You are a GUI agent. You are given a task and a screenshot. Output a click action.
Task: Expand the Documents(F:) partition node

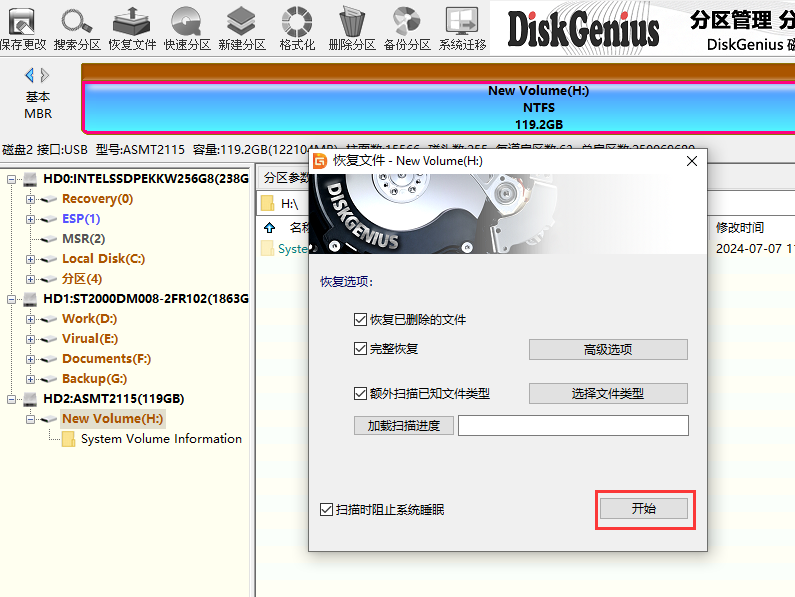coord(30,360)
